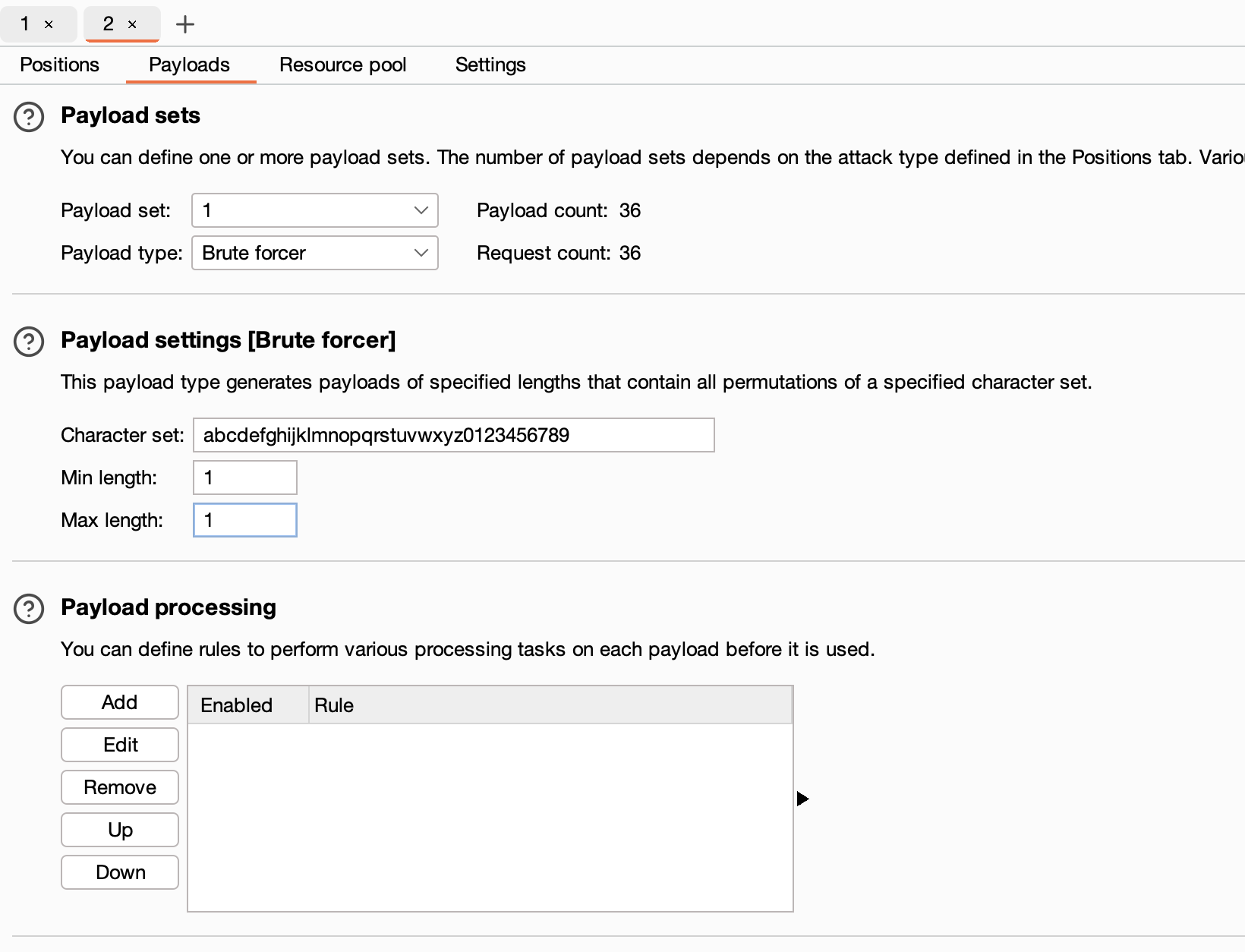The width and height of the screenshot is (1245, 952).
Task: Add a payload processing rule
Action: pyautogui.click(x=120, y=702)
